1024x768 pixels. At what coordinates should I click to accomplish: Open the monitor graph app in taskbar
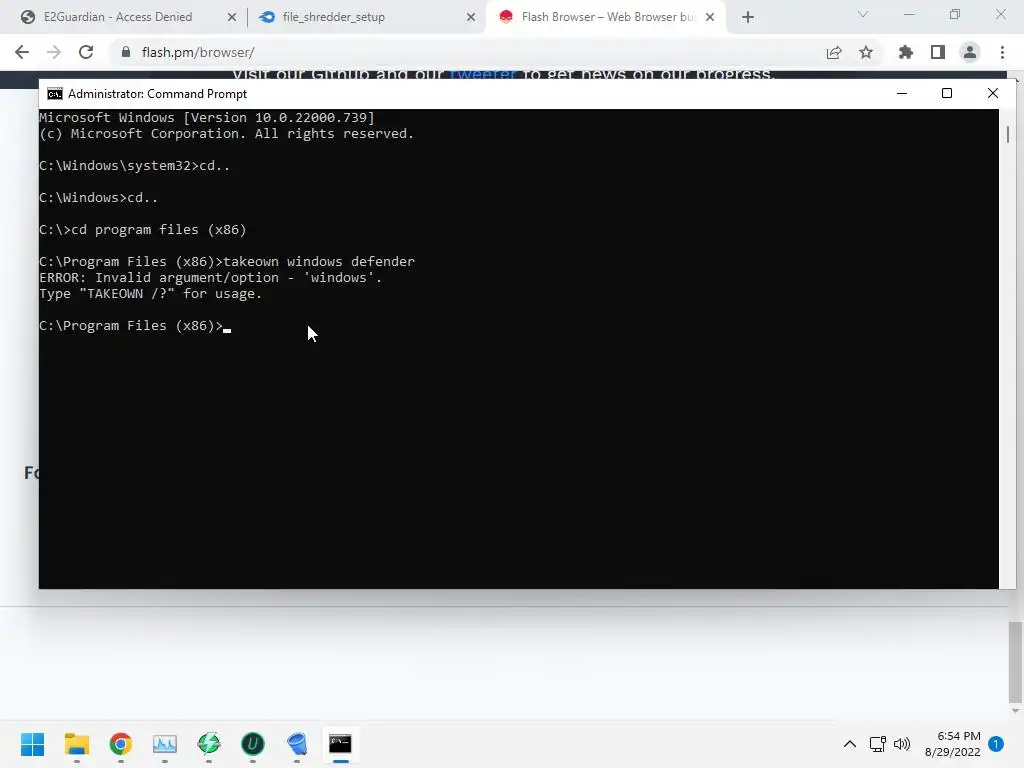click(165, 744)
